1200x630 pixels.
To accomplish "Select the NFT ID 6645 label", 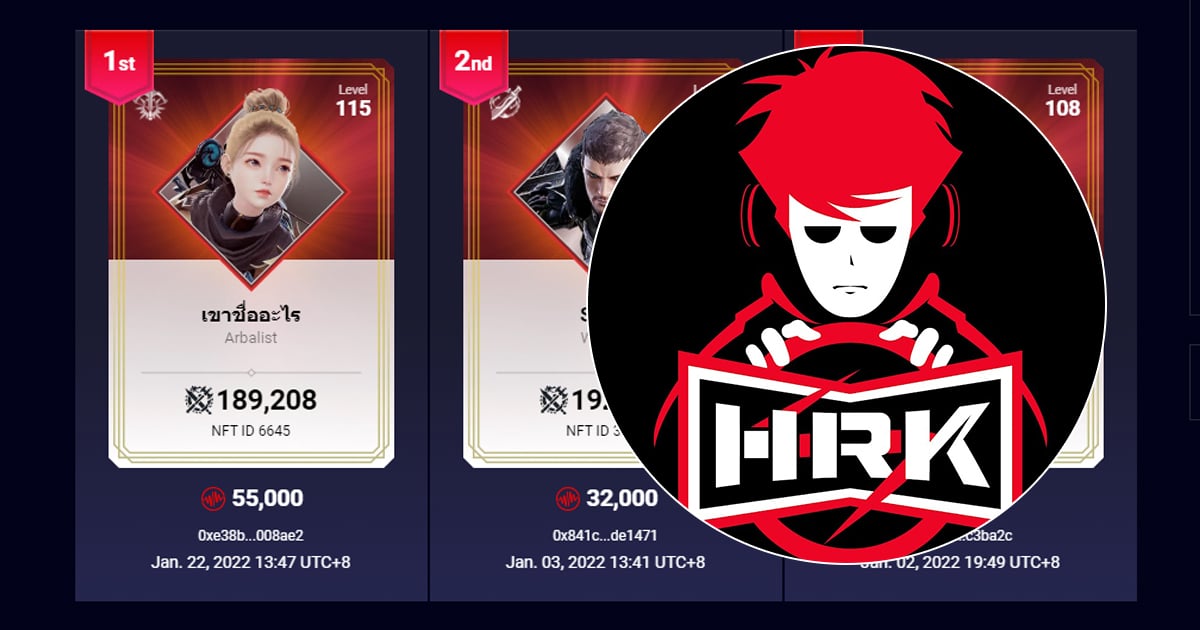I will click(251, 431).
